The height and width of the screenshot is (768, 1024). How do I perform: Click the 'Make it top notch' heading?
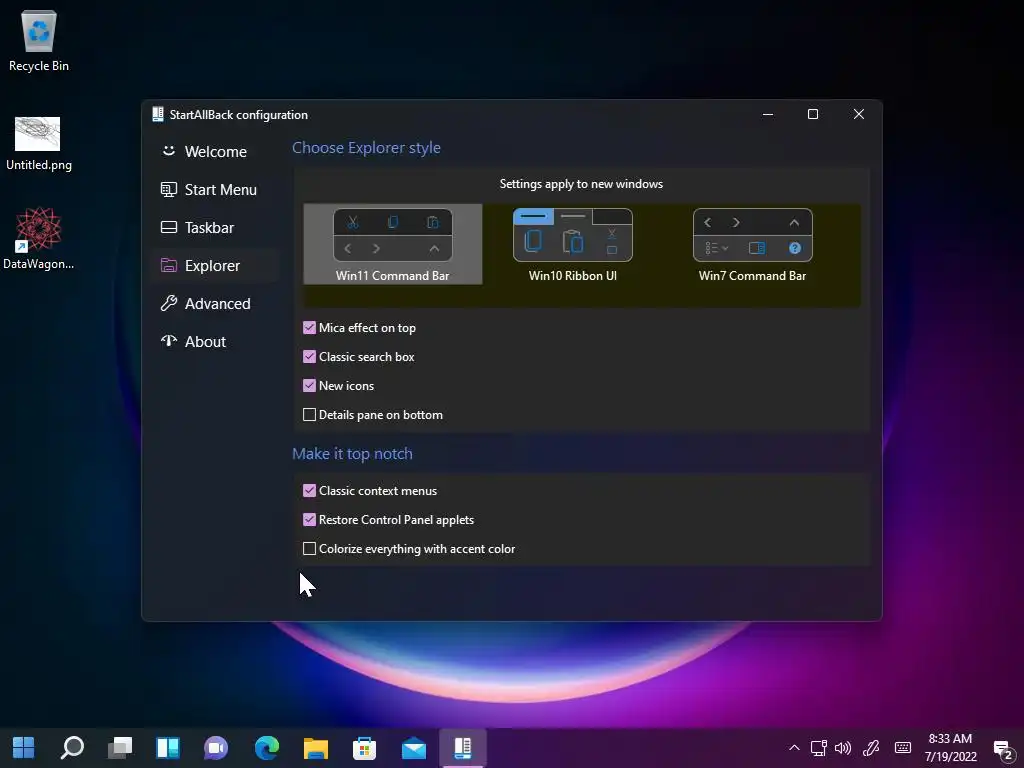[x=352, y=453]
